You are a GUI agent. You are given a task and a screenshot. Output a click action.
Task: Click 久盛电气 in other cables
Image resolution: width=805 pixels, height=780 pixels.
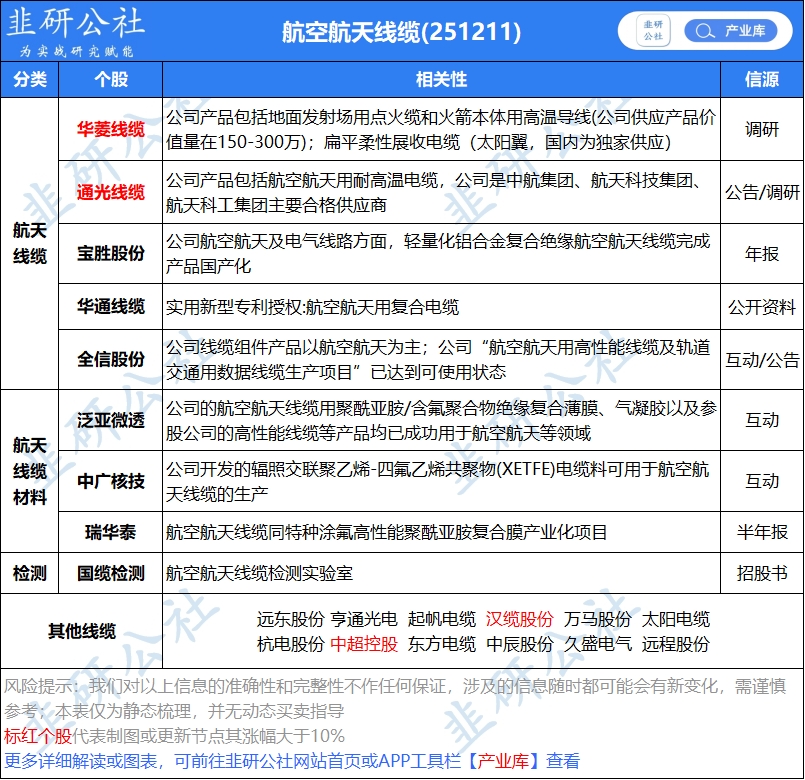pos(598,644)
